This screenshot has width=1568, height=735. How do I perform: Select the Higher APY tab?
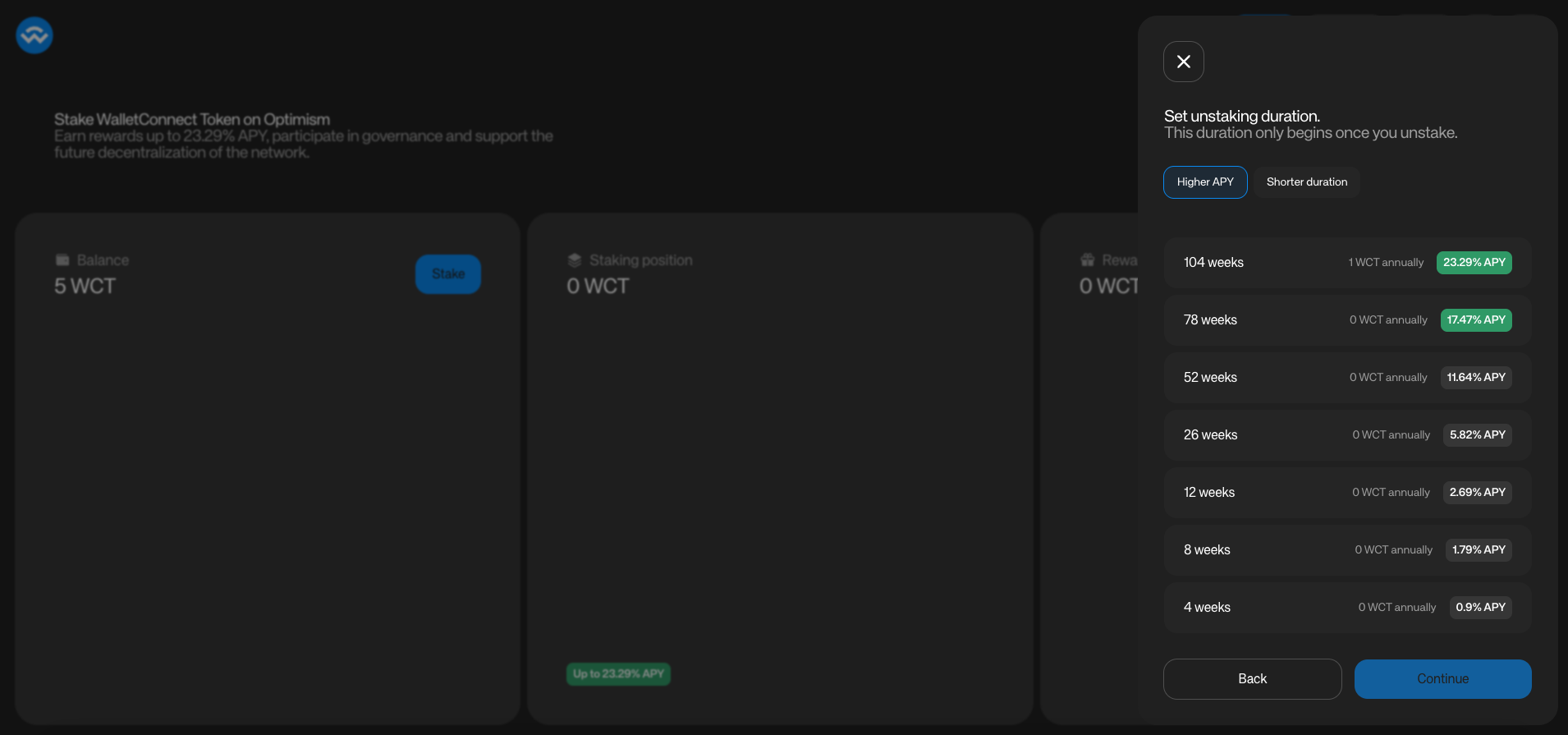click(1205, 182)
